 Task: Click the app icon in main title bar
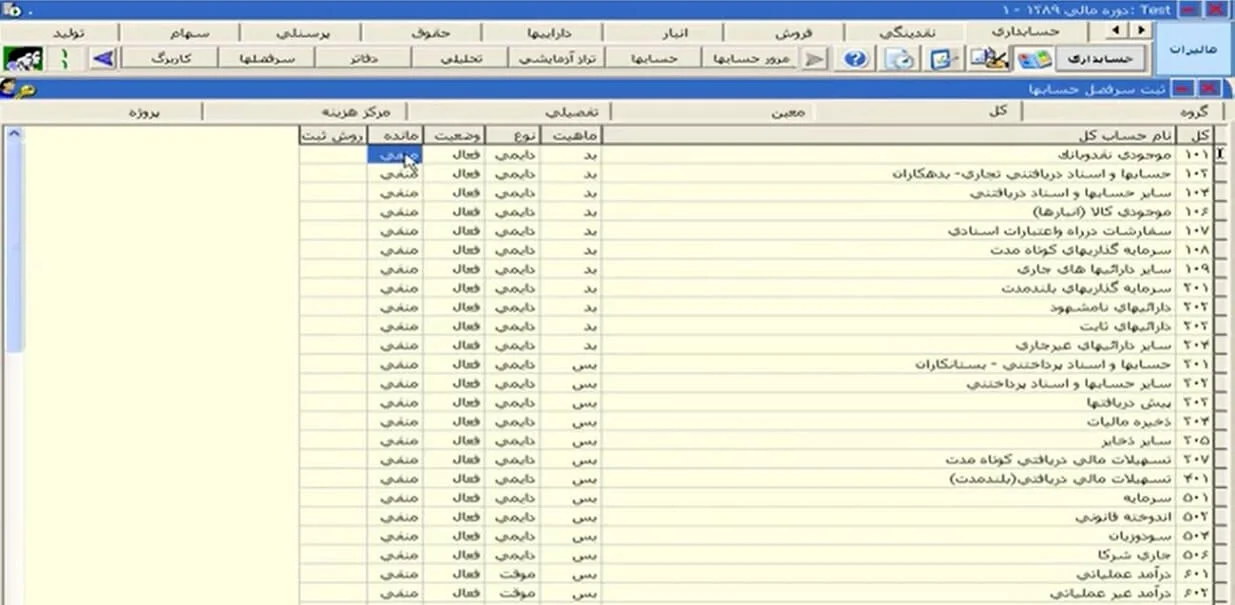click(13, 10)
